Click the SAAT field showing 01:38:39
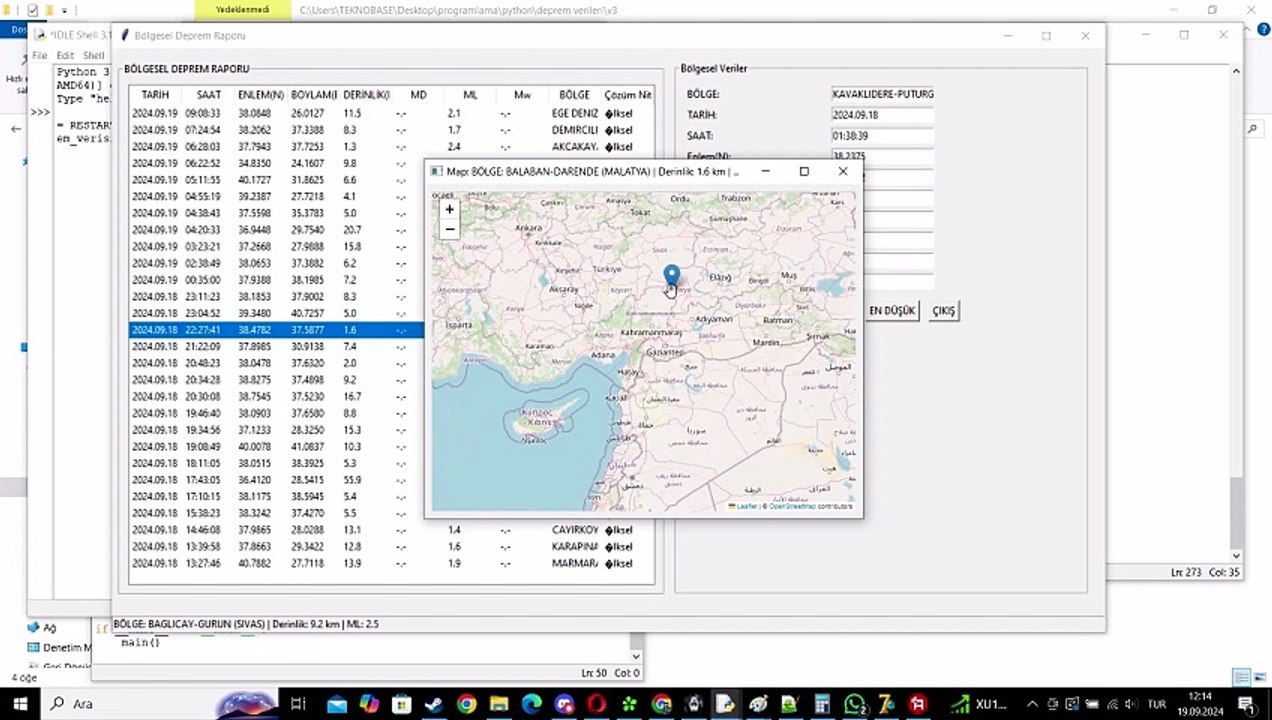The width and height of the screenshot is (1272, 720). (882, 136)
